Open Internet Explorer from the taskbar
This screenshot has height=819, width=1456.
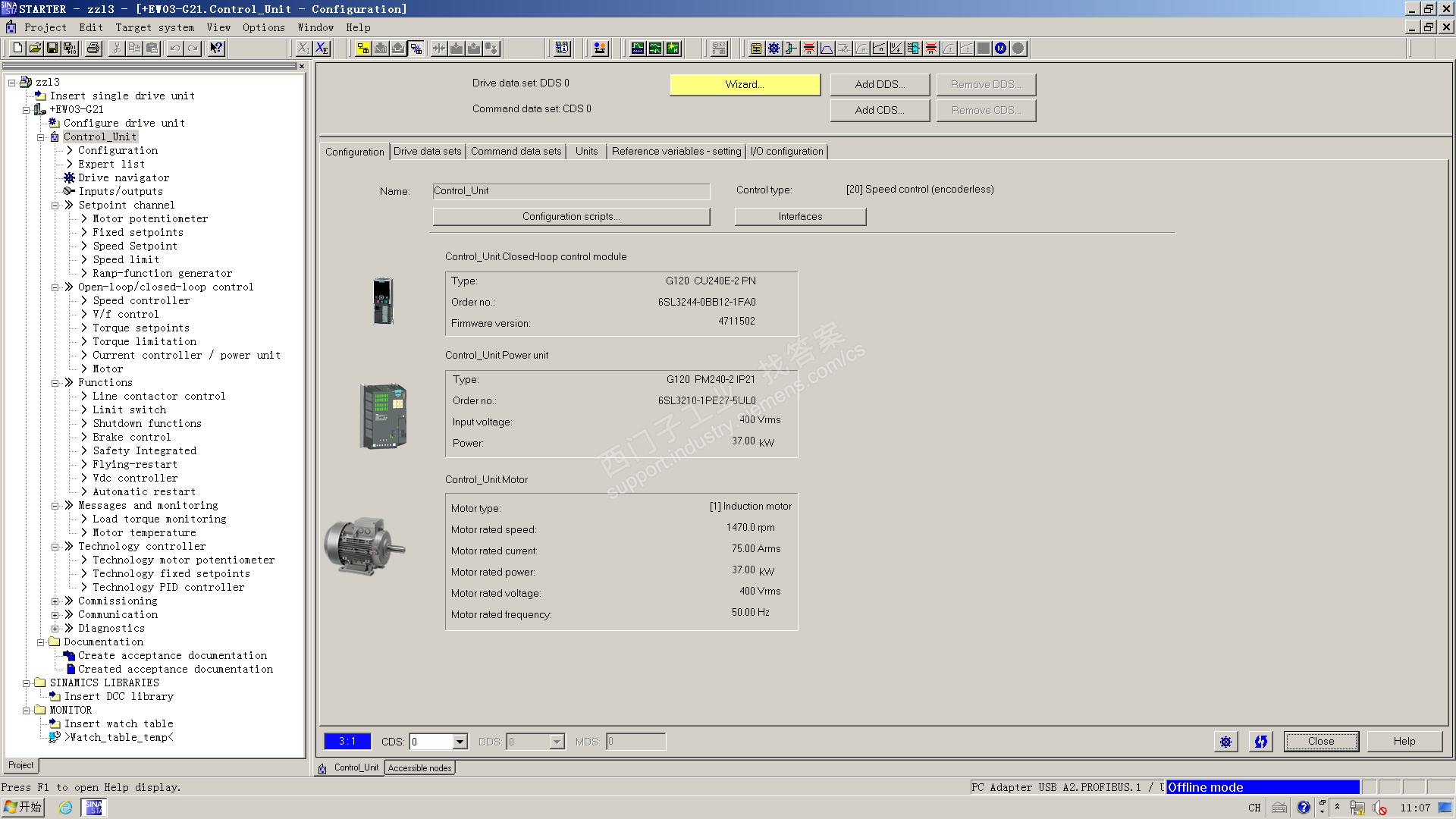coord(65,808)
